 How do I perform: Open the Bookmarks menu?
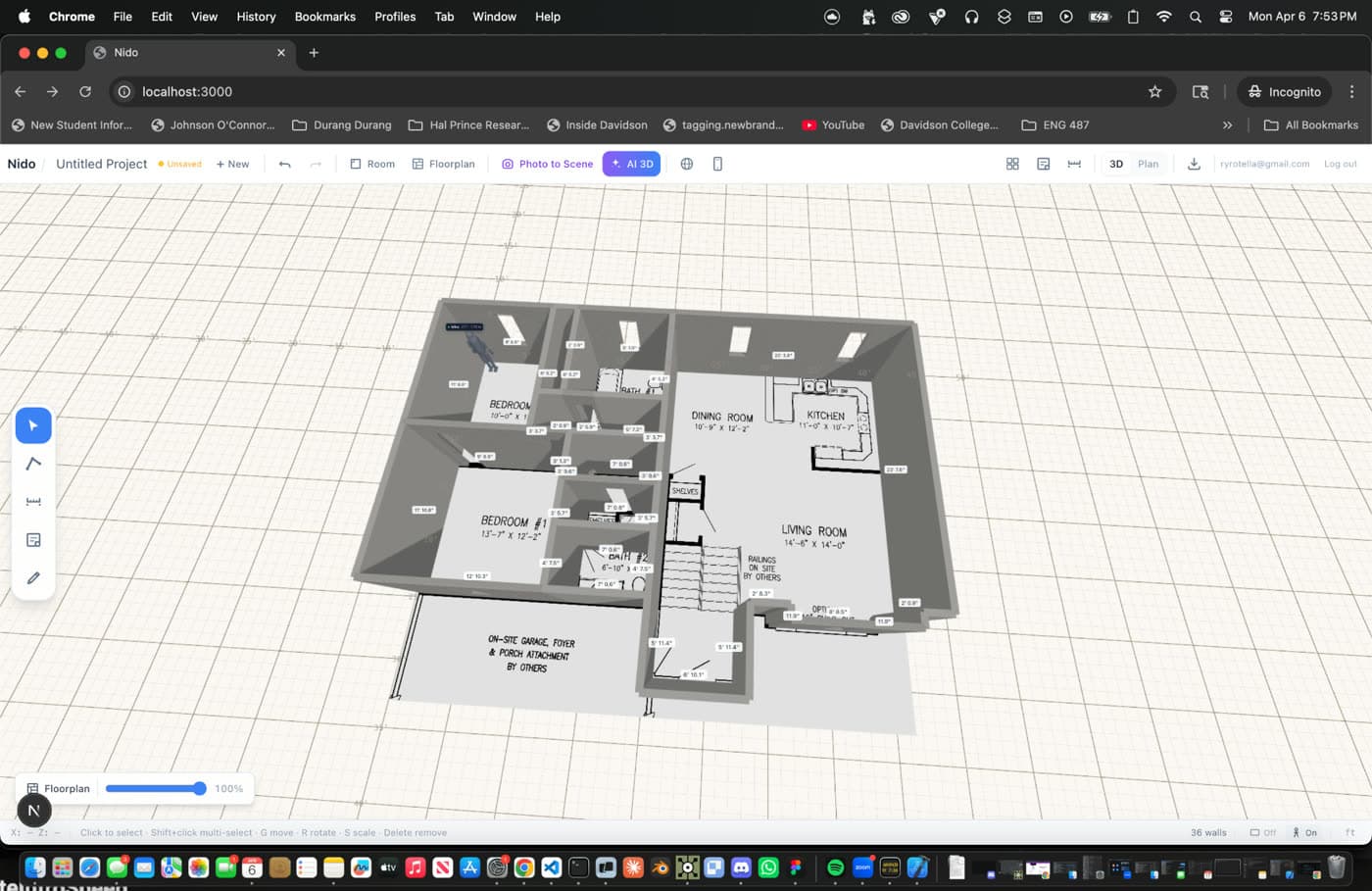point(324,17)
